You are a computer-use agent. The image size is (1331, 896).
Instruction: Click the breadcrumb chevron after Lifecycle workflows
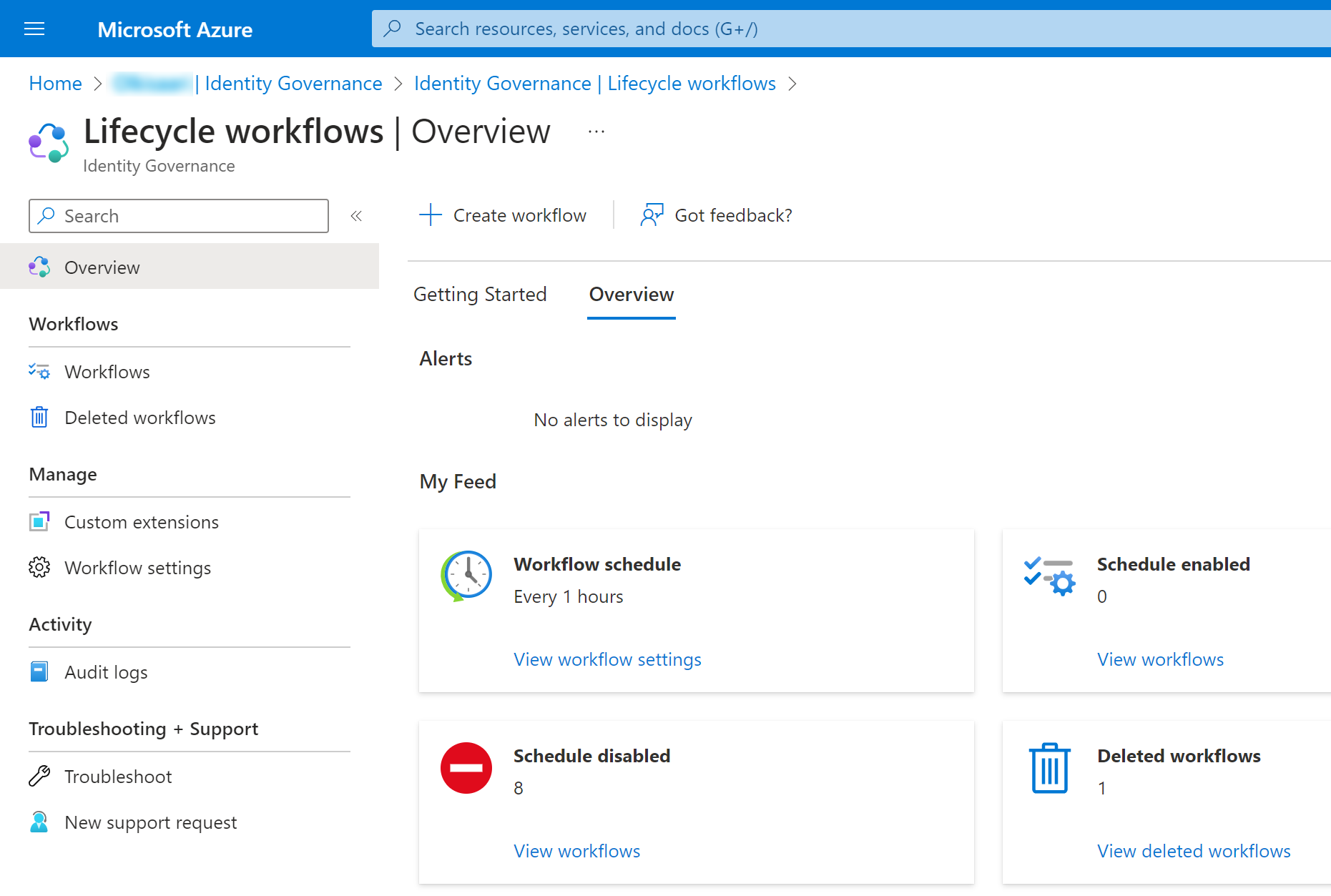(792, 84)
